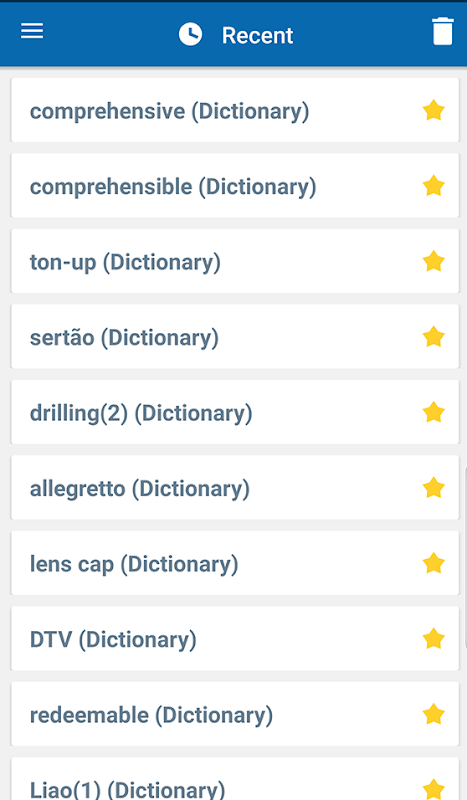Tap the star beside allegretto
Image resolution: width=467 pixels, height=800 pixels.
pos(433,488)
